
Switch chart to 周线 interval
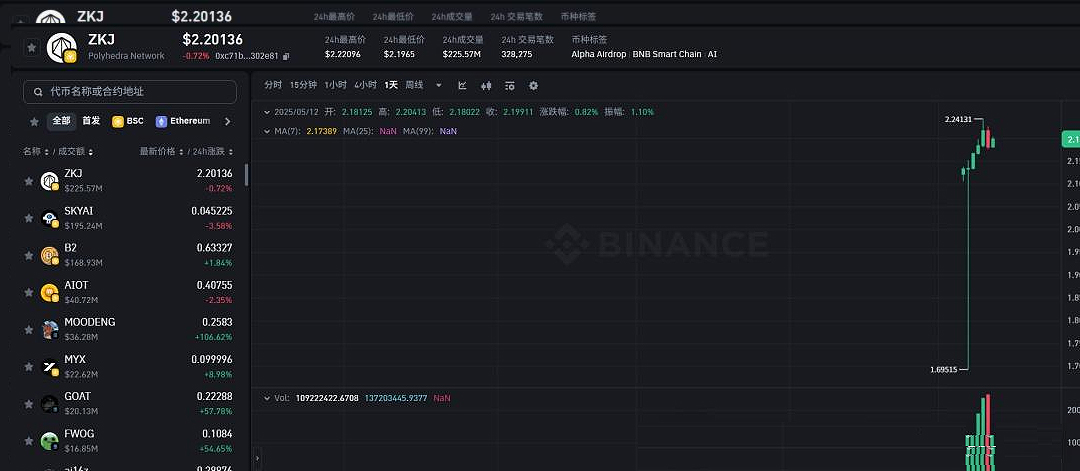(x=414, y=85)
